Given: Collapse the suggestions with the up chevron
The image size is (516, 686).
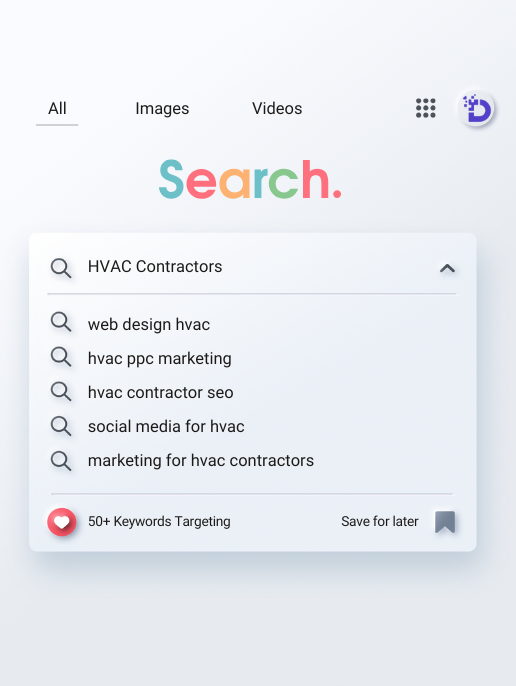Looking at the screenshot, I should pos(447,268).
